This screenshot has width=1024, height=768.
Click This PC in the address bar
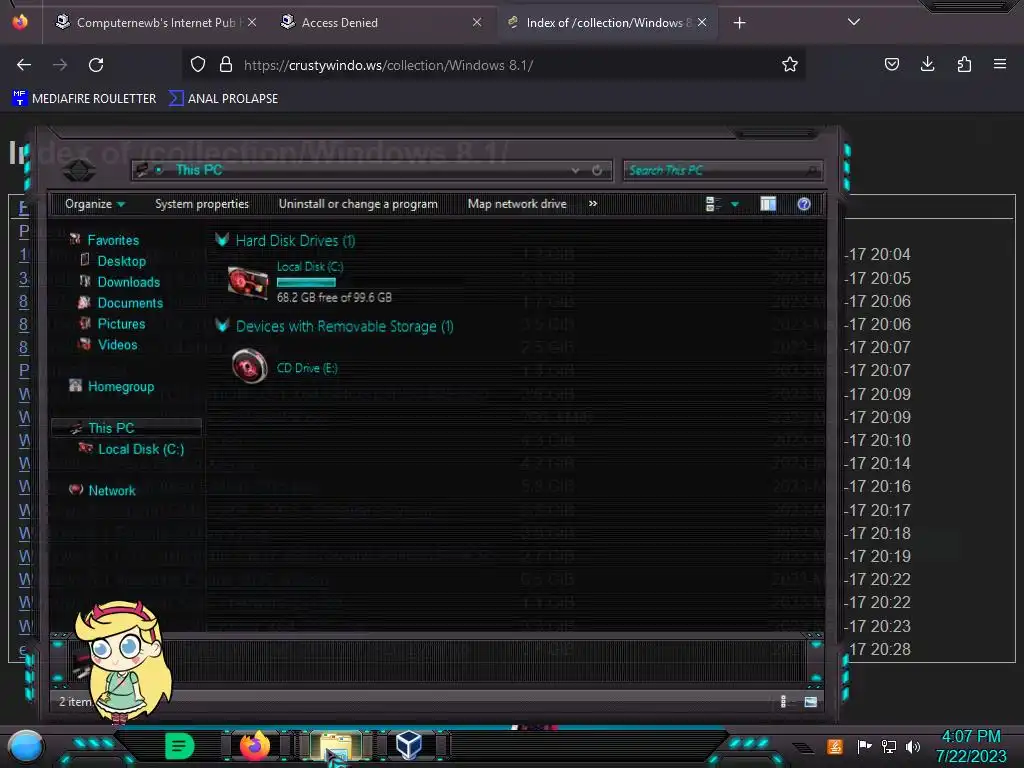pos(199,170)
